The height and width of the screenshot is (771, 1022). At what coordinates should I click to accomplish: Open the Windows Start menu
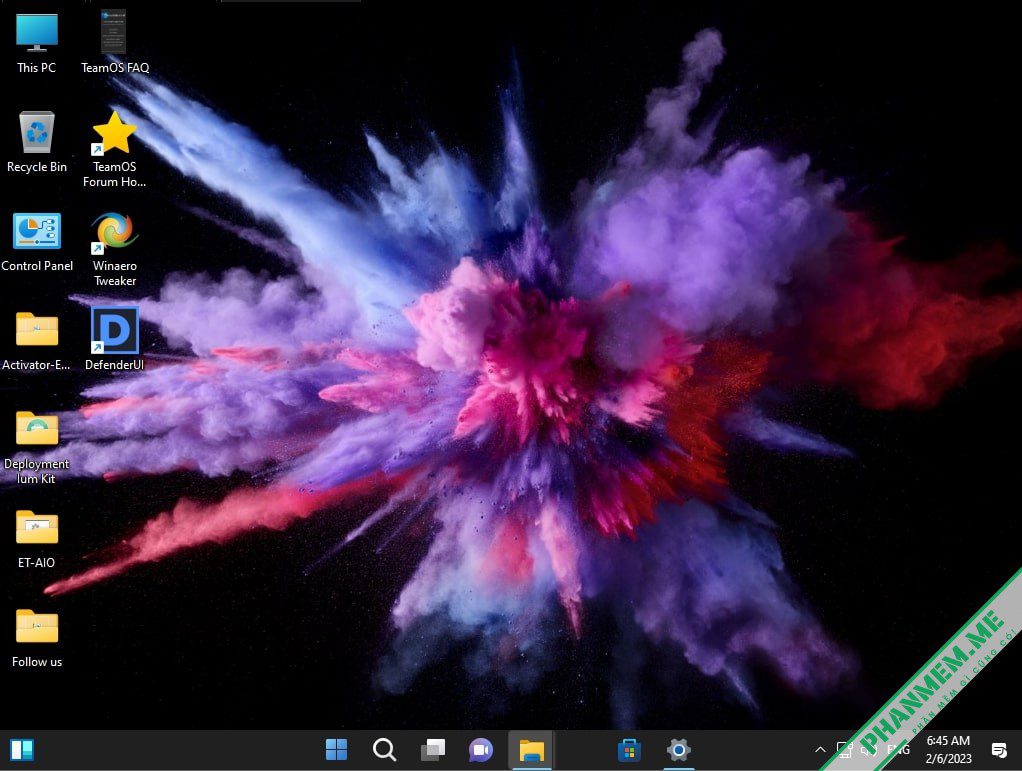pyautogui.click(x=336, y=750)
